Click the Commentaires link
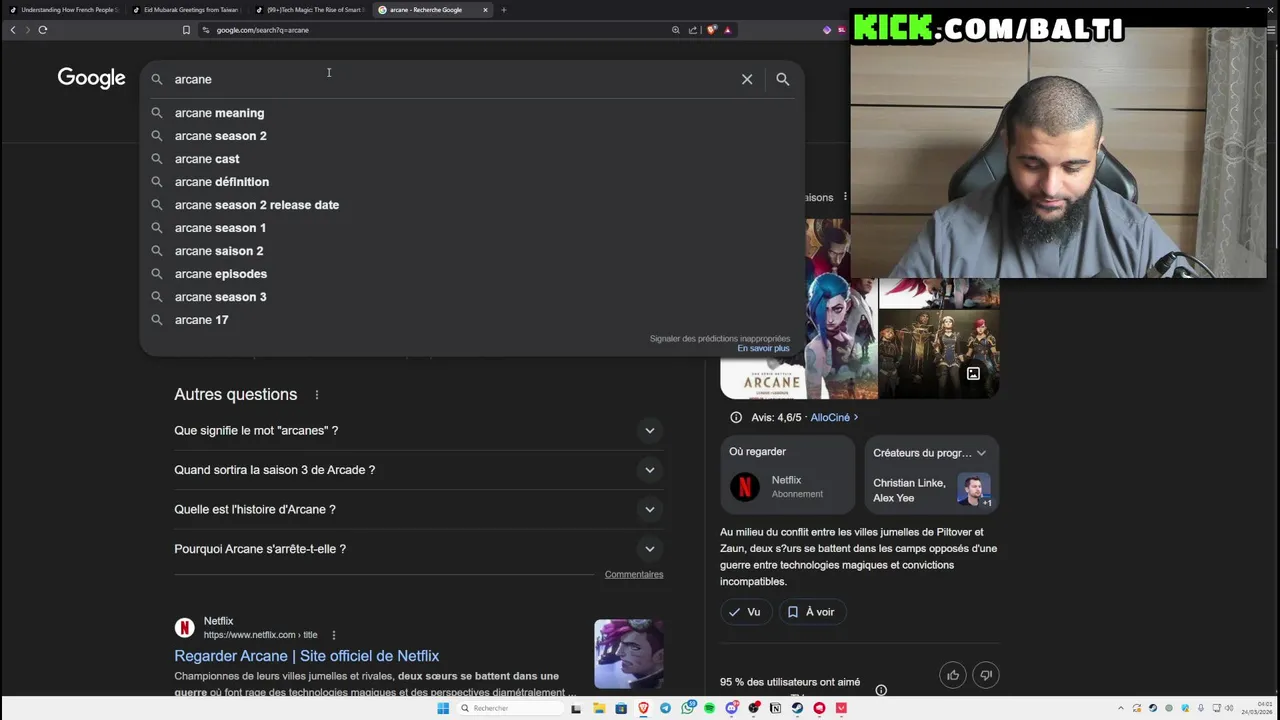1280x720 pixels. (x=634, y=574)
